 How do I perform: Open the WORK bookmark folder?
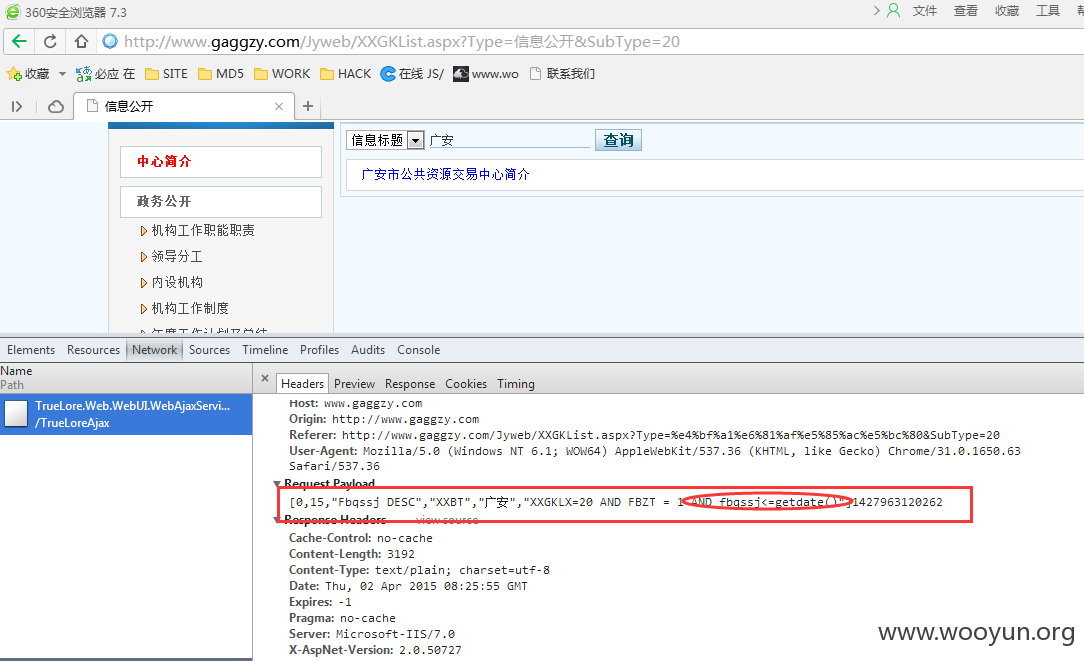pyautogui.click(x=282, y=73)
